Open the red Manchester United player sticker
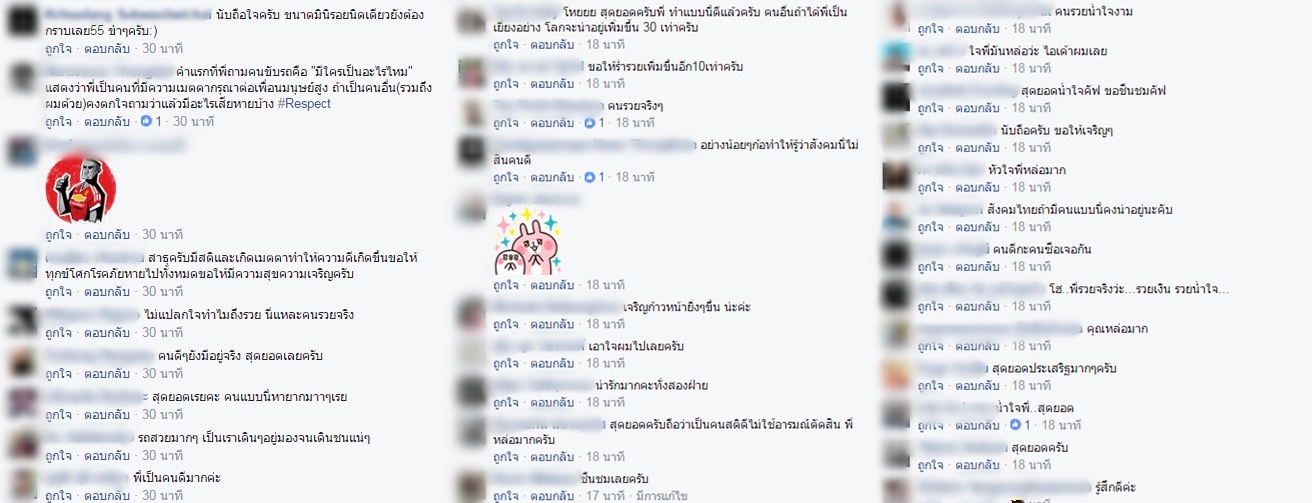This screenshot has height=503, width=1312. click(81, 189)
